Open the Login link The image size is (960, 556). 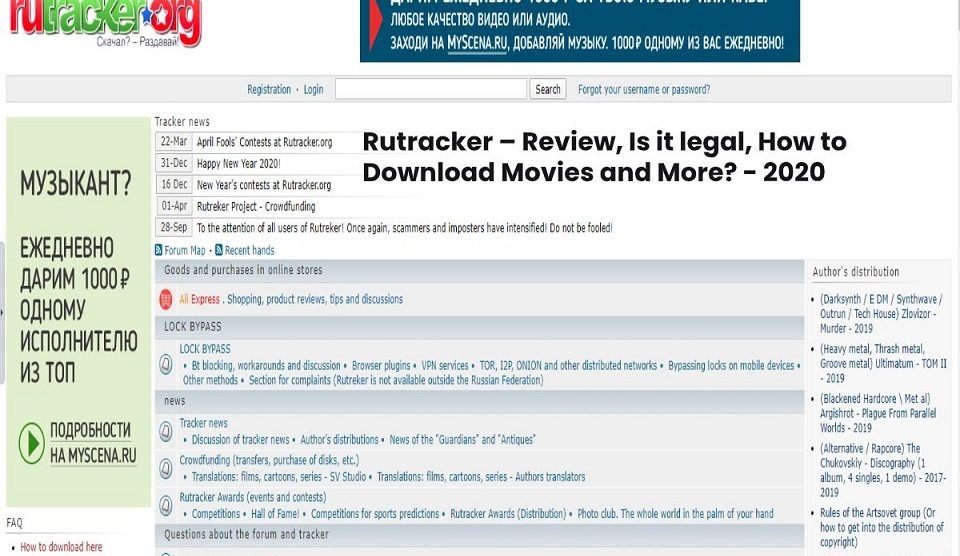point(313,89)
